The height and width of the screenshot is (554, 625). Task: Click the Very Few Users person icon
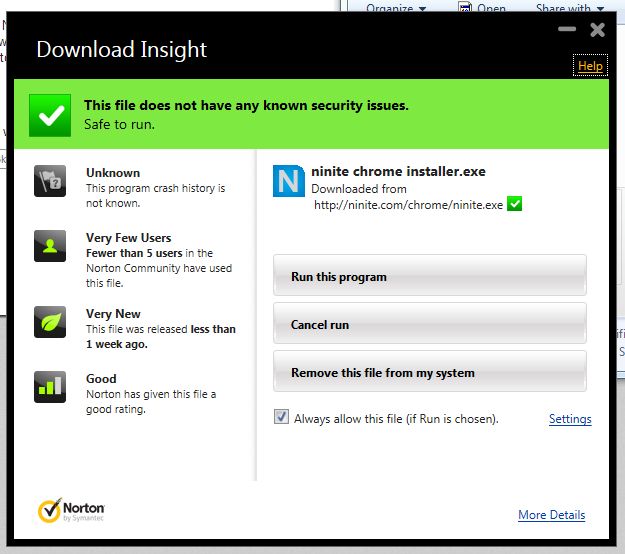click(x=50, y=246)
